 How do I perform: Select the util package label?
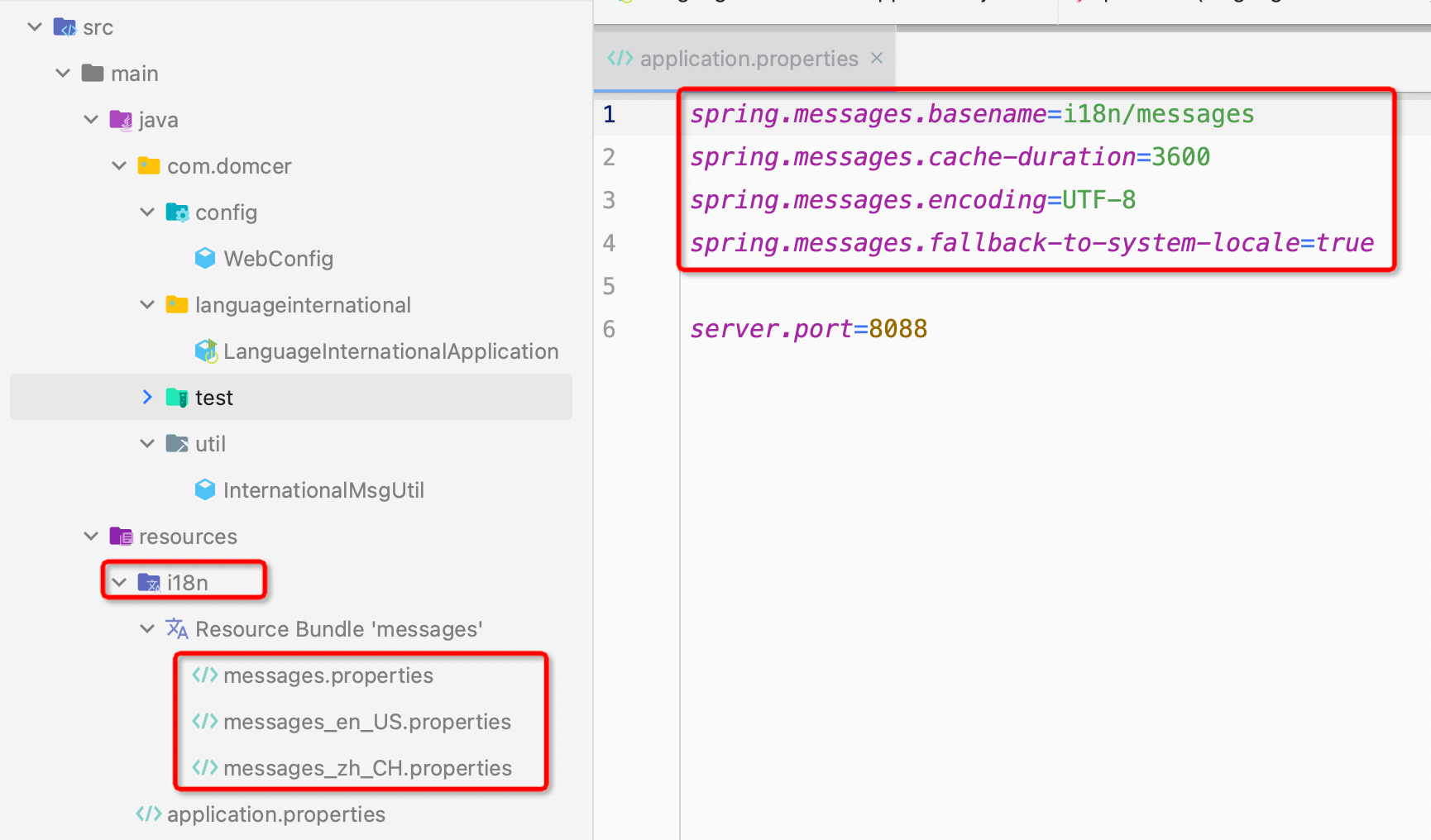pos(210,444)
